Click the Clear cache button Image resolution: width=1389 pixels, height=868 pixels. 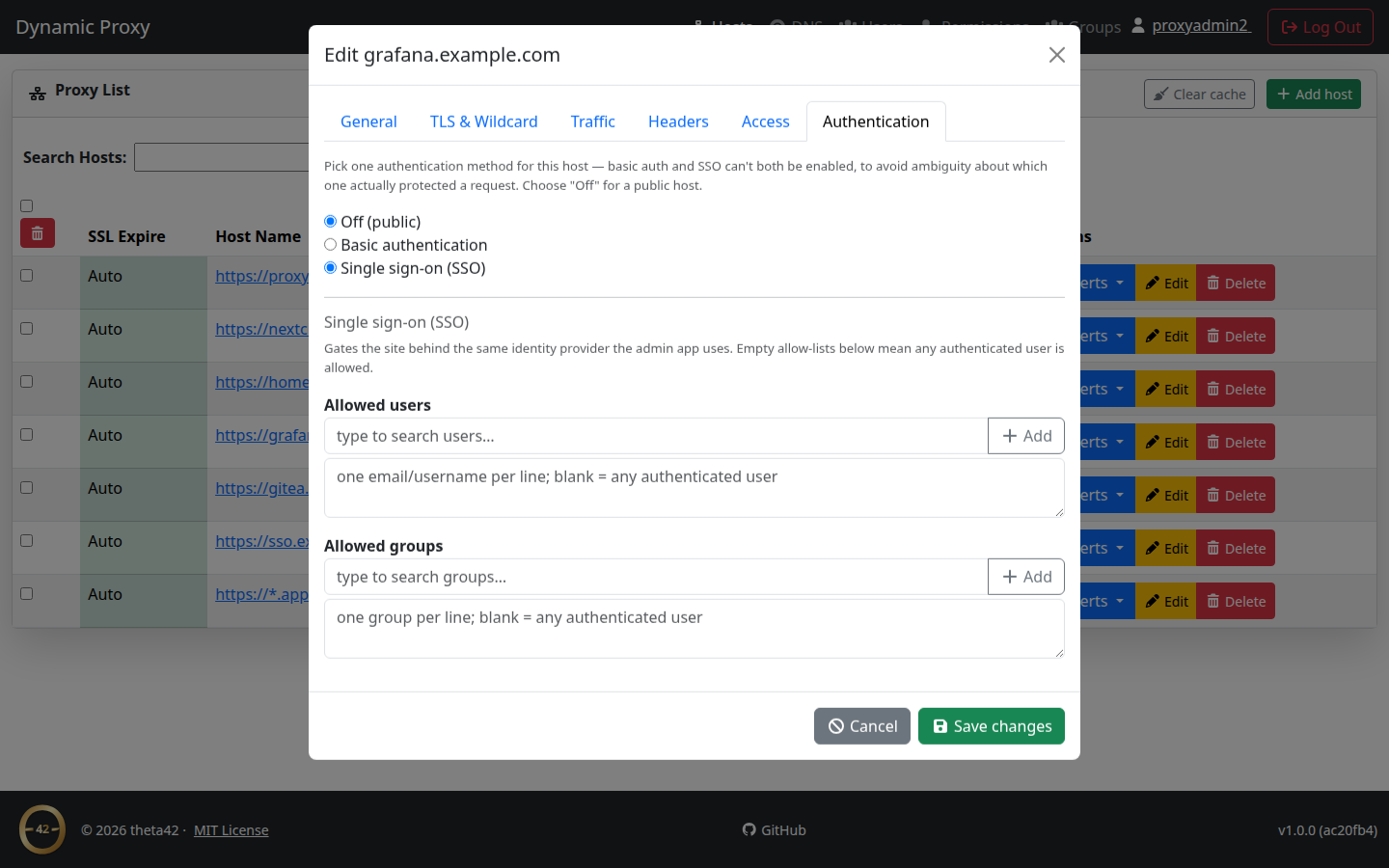(x=1199, y=94)
